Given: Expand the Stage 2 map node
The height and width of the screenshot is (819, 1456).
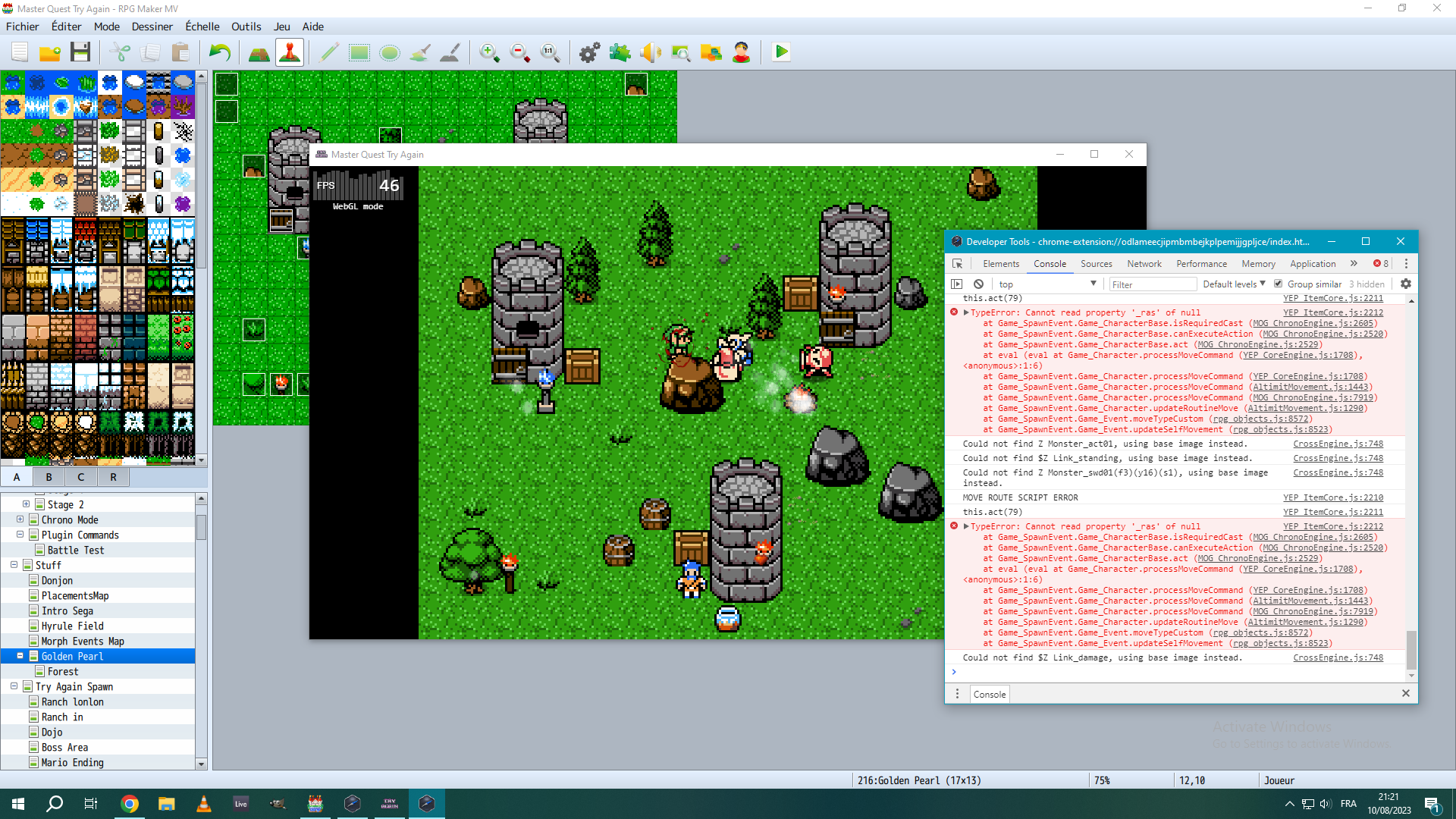Looking at the screenshot, I should point(26,504).
